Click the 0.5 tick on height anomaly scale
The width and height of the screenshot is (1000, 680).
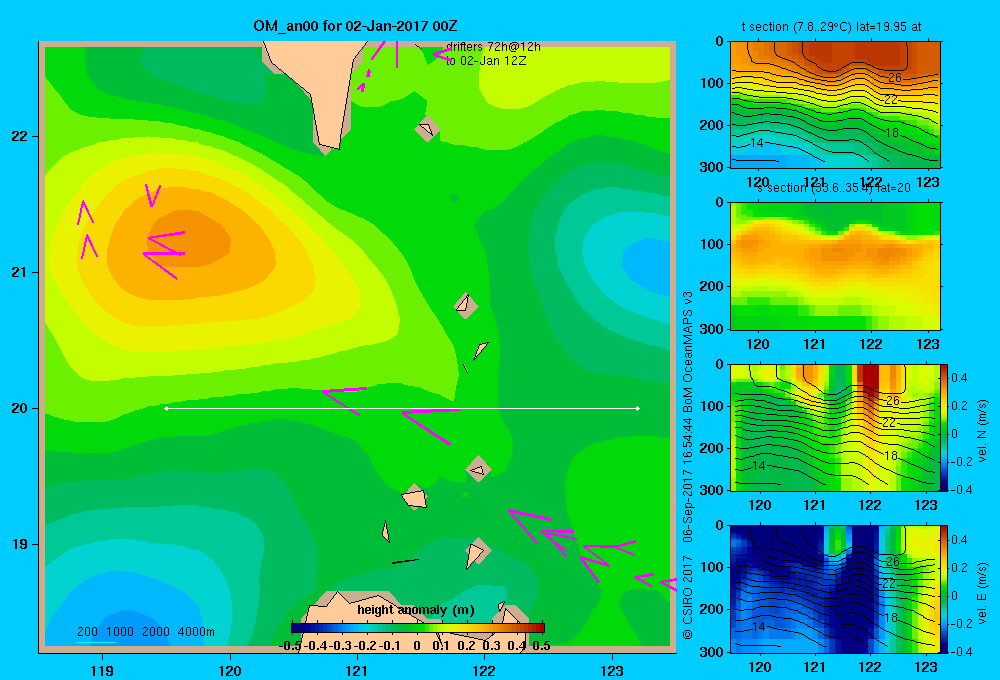coord(541,646)
